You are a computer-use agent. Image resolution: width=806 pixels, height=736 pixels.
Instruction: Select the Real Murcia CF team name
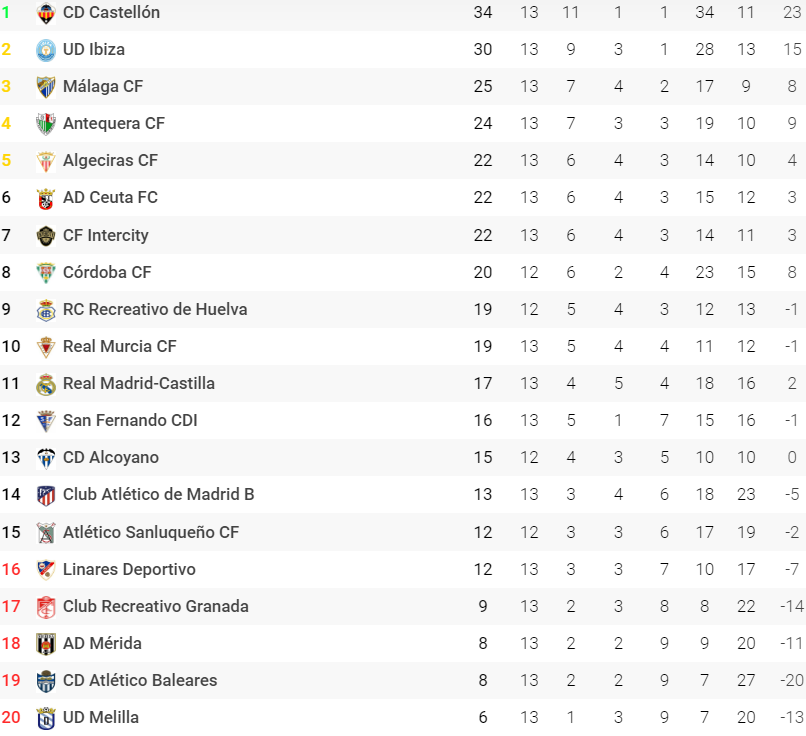tap(119, 346)
